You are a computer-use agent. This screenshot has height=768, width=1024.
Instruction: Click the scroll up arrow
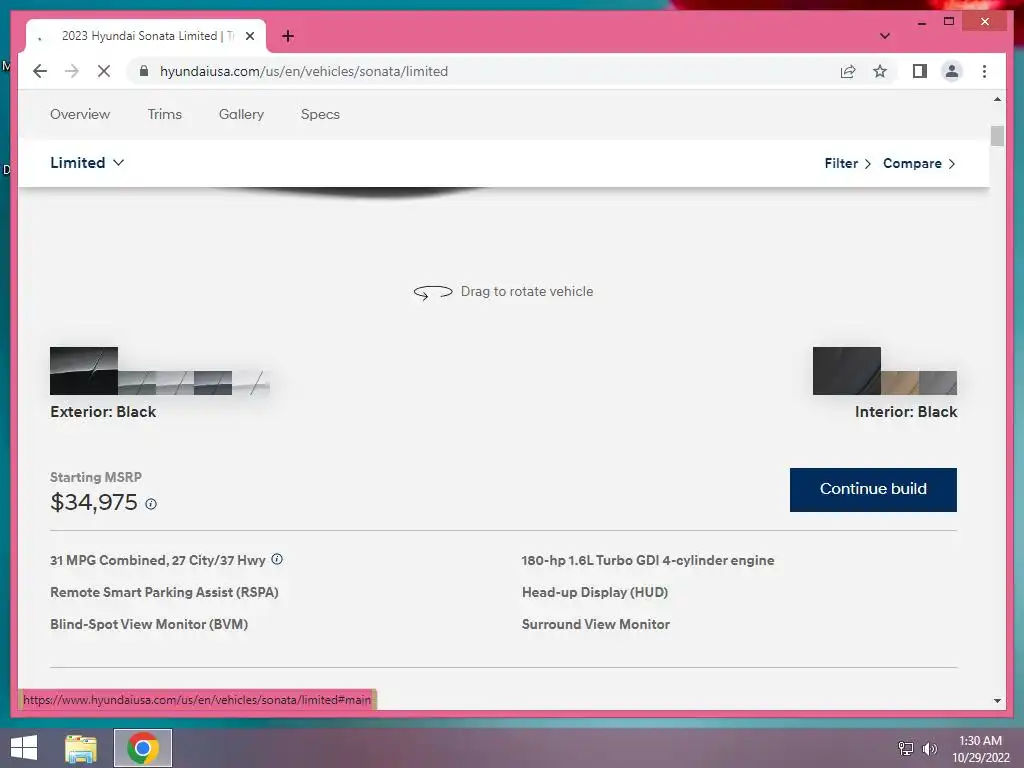tap(997, 99)
